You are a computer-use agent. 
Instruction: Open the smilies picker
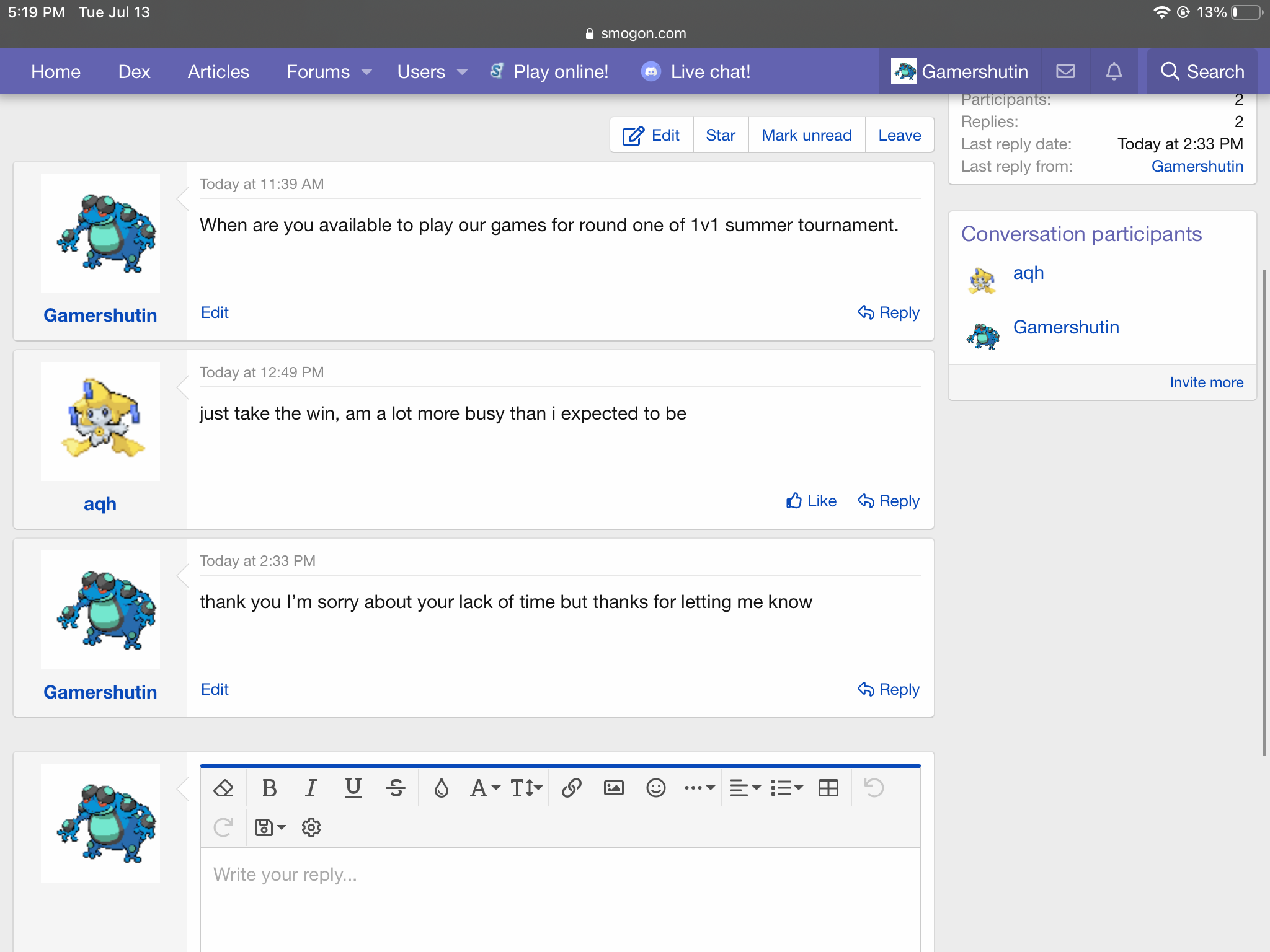pyautogui.click(x=655, y=788)
